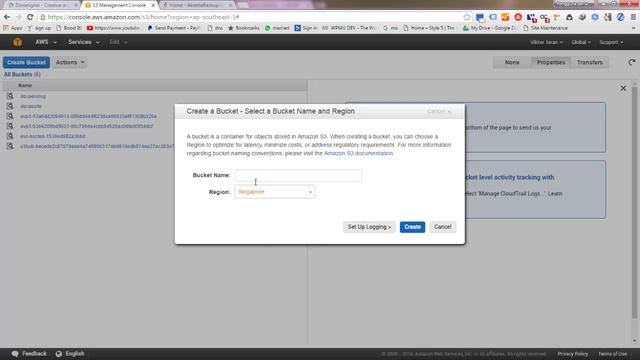Open the AWS dropdown in the console header

[46, 42]
